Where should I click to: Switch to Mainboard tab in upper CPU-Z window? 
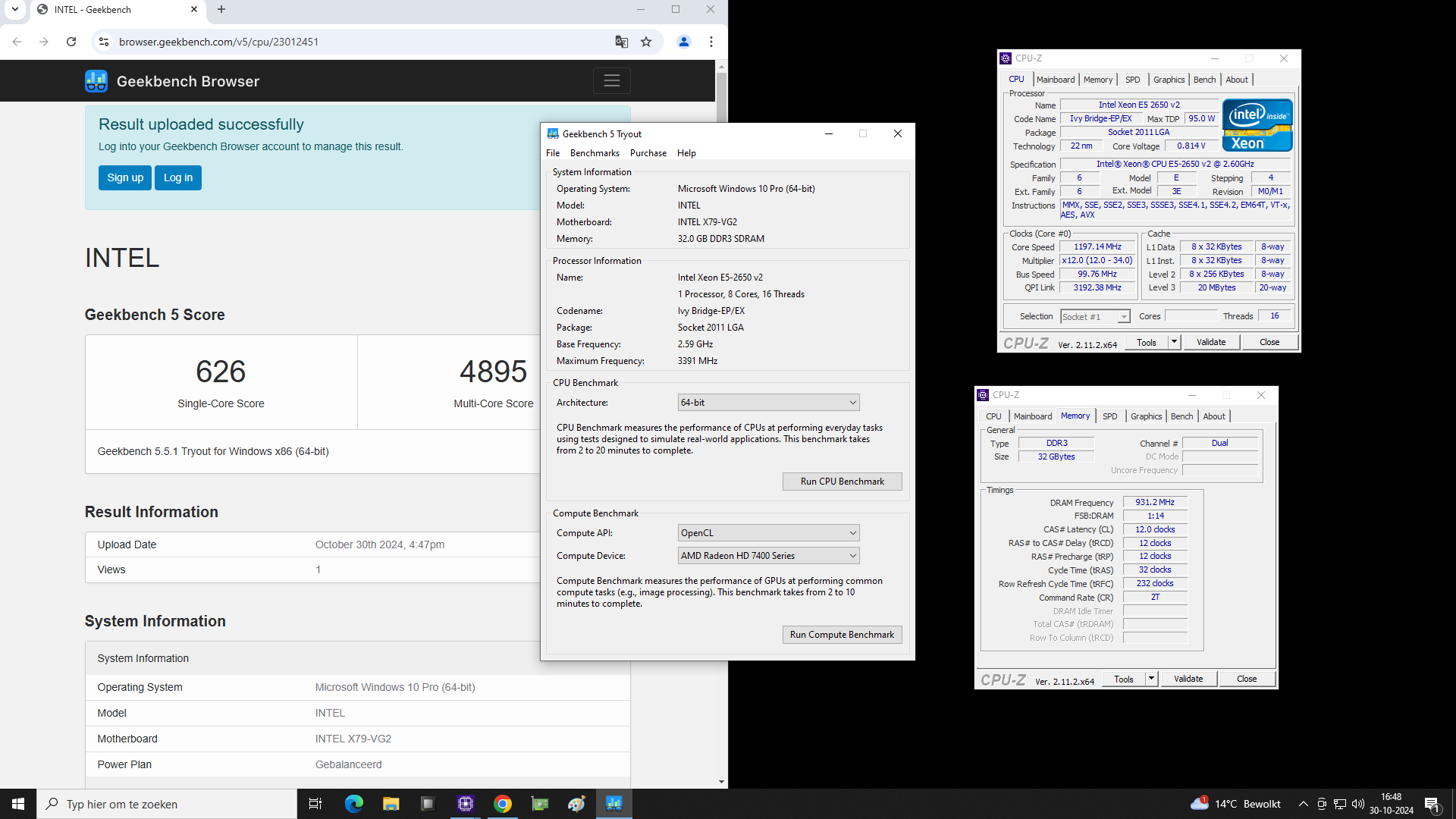point(1056,80)
